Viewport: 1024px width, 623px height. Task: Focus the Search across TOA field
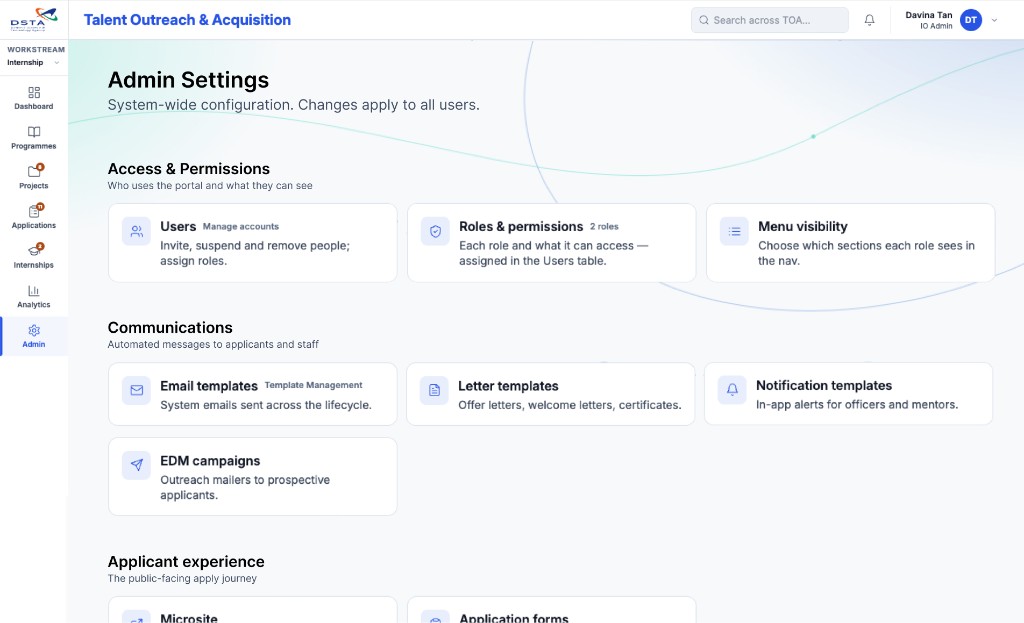coord(770,20)
